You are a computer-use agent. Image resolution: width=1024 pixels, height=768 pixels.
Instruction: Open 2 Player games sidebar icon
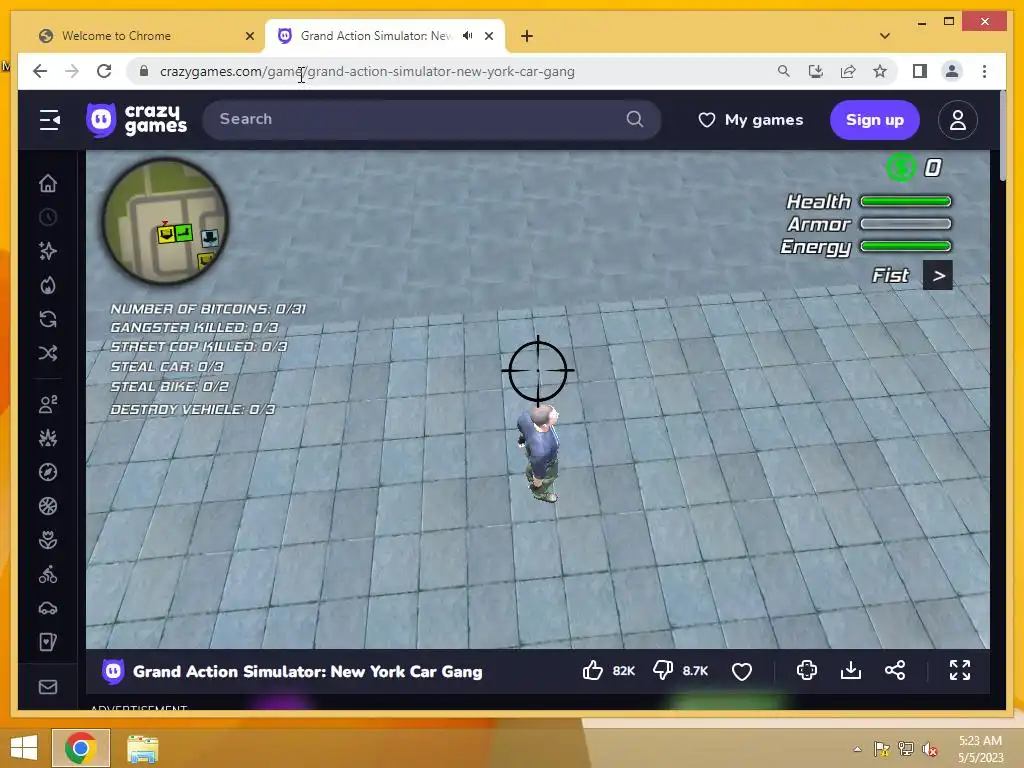(x=48, y=404)
